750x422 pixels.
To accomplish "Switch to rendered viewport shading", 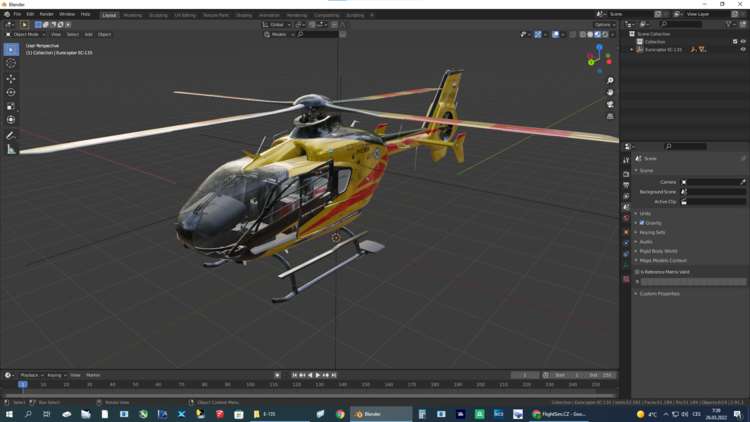I will tap(605, 34).
